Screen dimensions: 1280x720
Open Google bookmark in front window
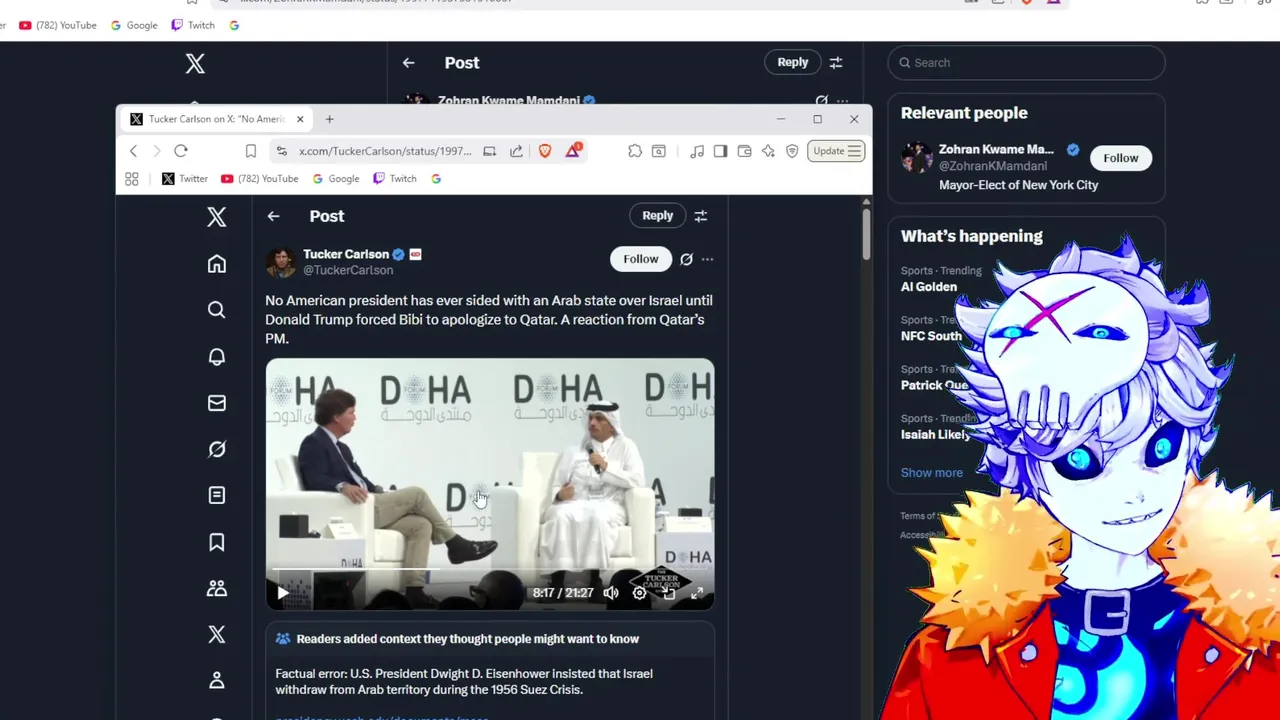[x=335, y=179]
